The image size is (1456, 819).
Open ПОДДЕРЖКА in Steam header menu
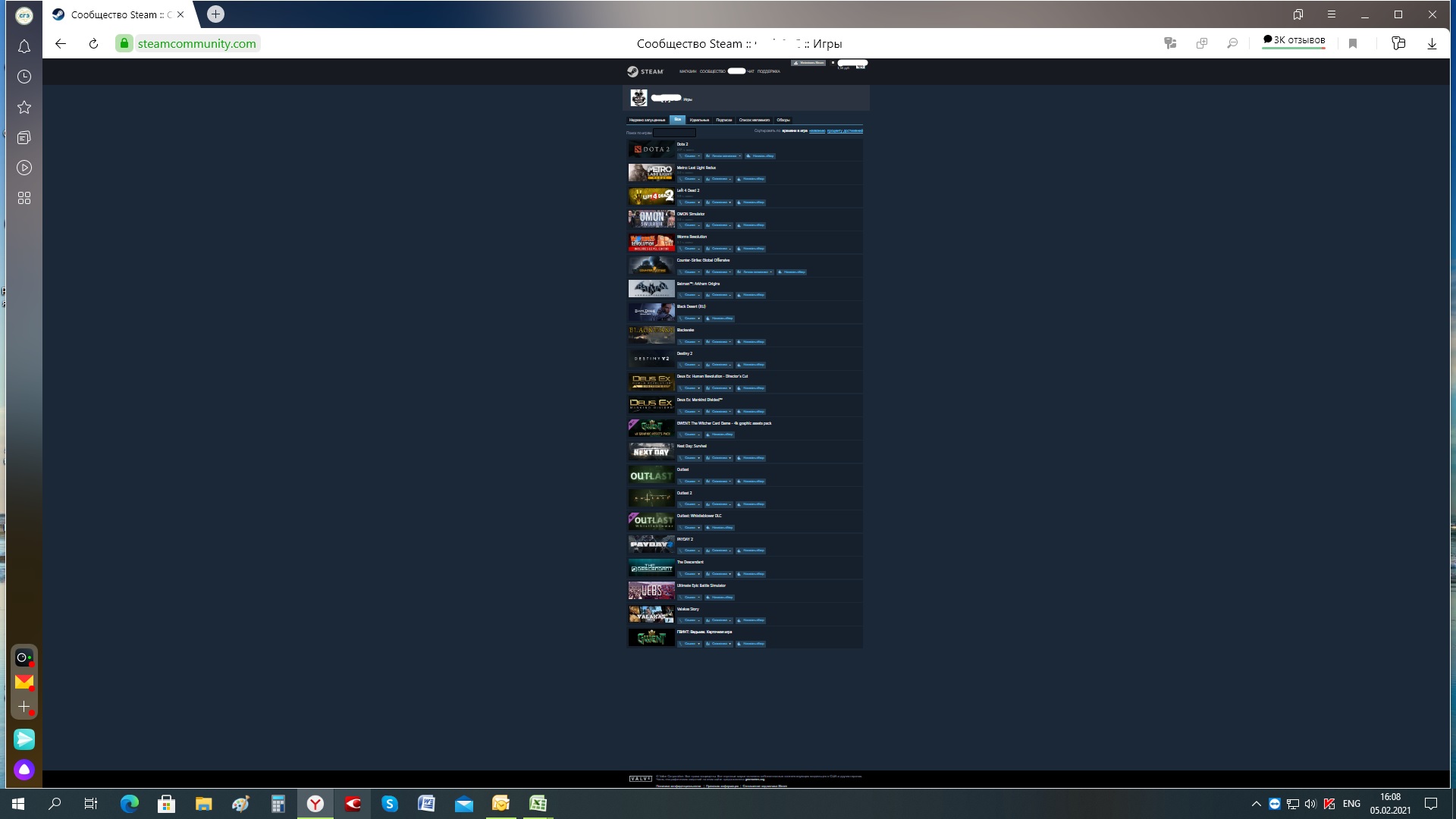tap(768, 71)
